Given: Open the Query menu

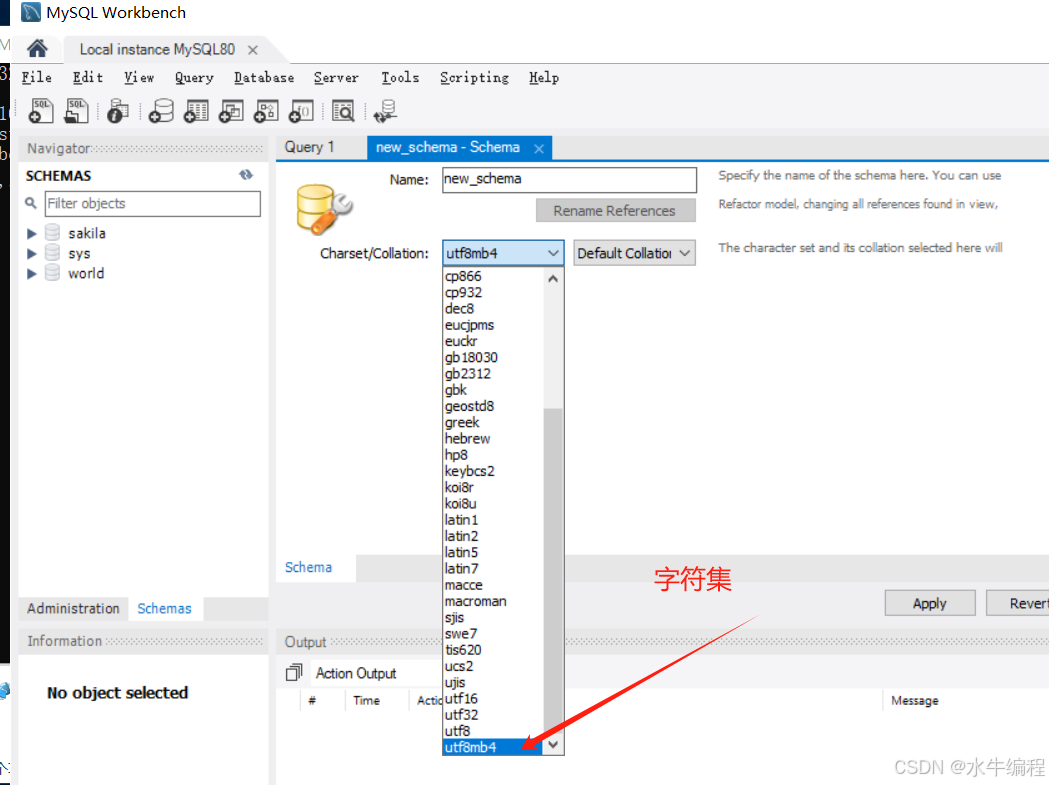Looking at the screenshot, I should tap(194, 78).
